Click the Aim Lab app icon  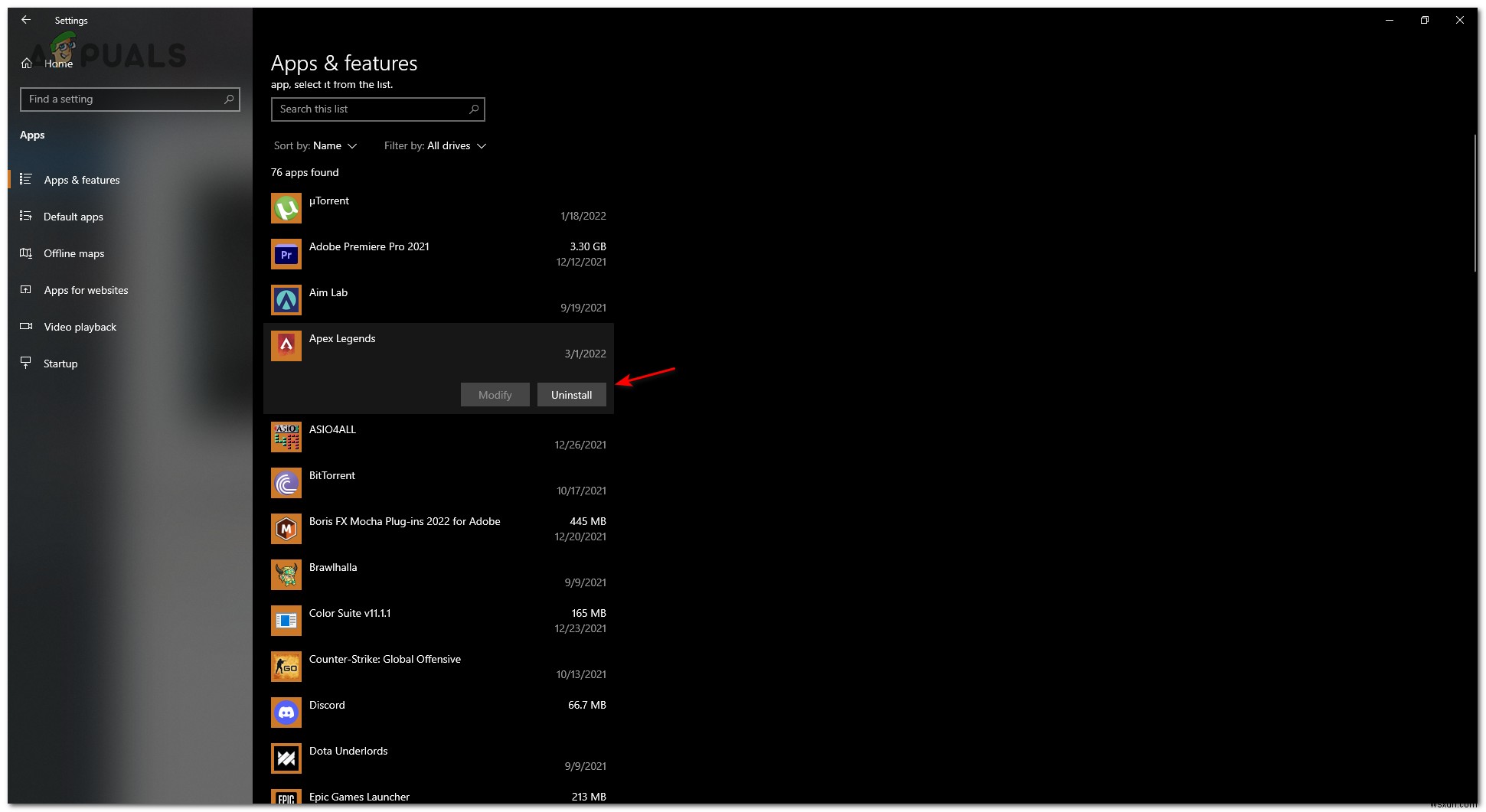coord(286,300)
